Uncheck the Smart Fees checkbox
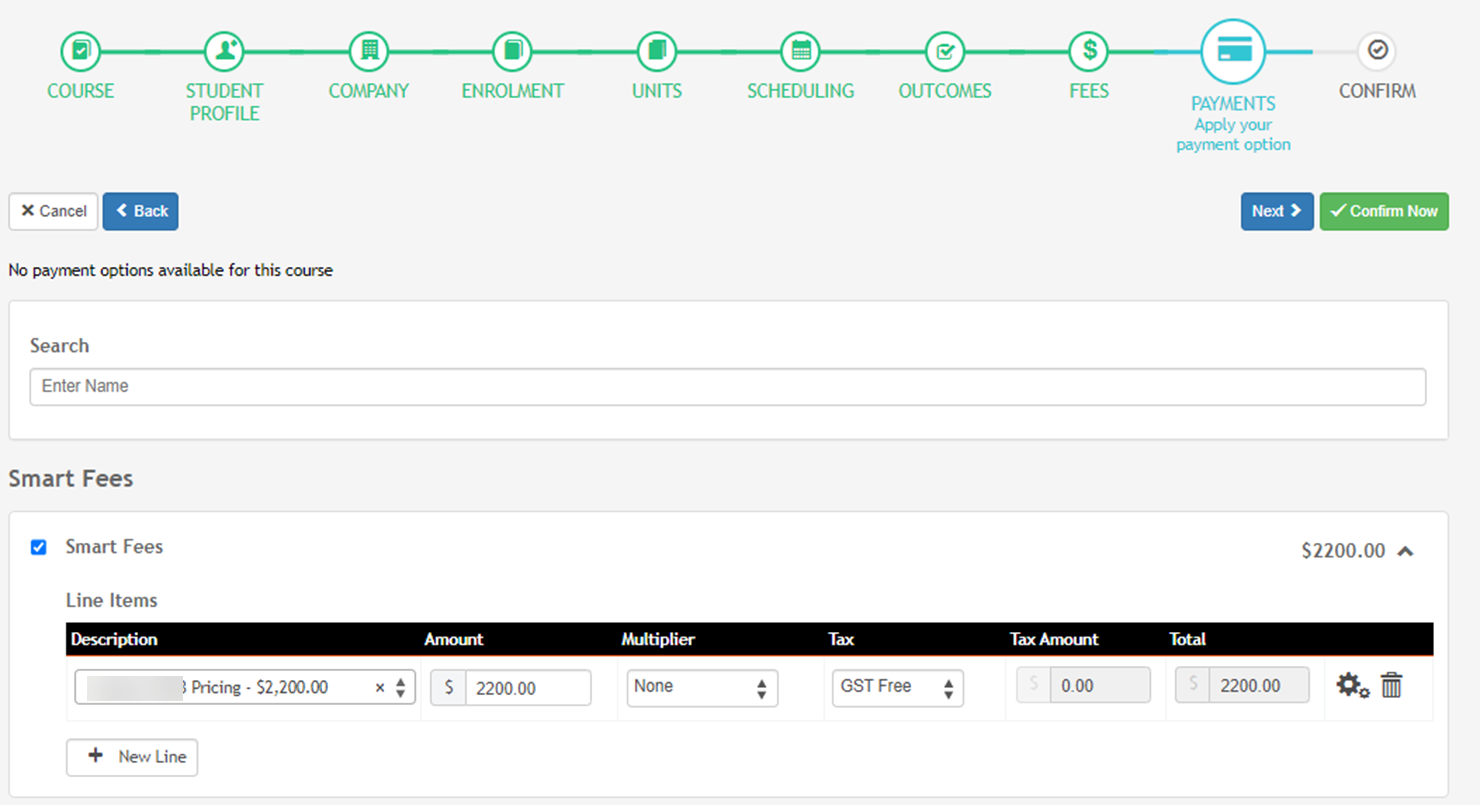Image resolution: width=1480 pixels, height=805 pixels. [39, 547]
